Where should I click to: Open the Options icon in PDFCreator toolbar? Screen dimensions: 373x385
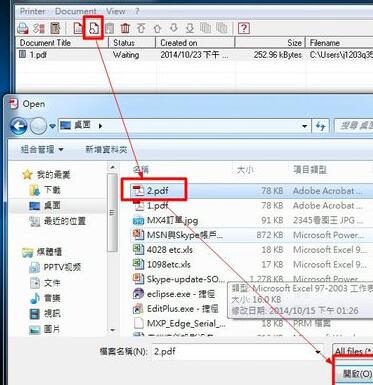[x=39, y=28]
